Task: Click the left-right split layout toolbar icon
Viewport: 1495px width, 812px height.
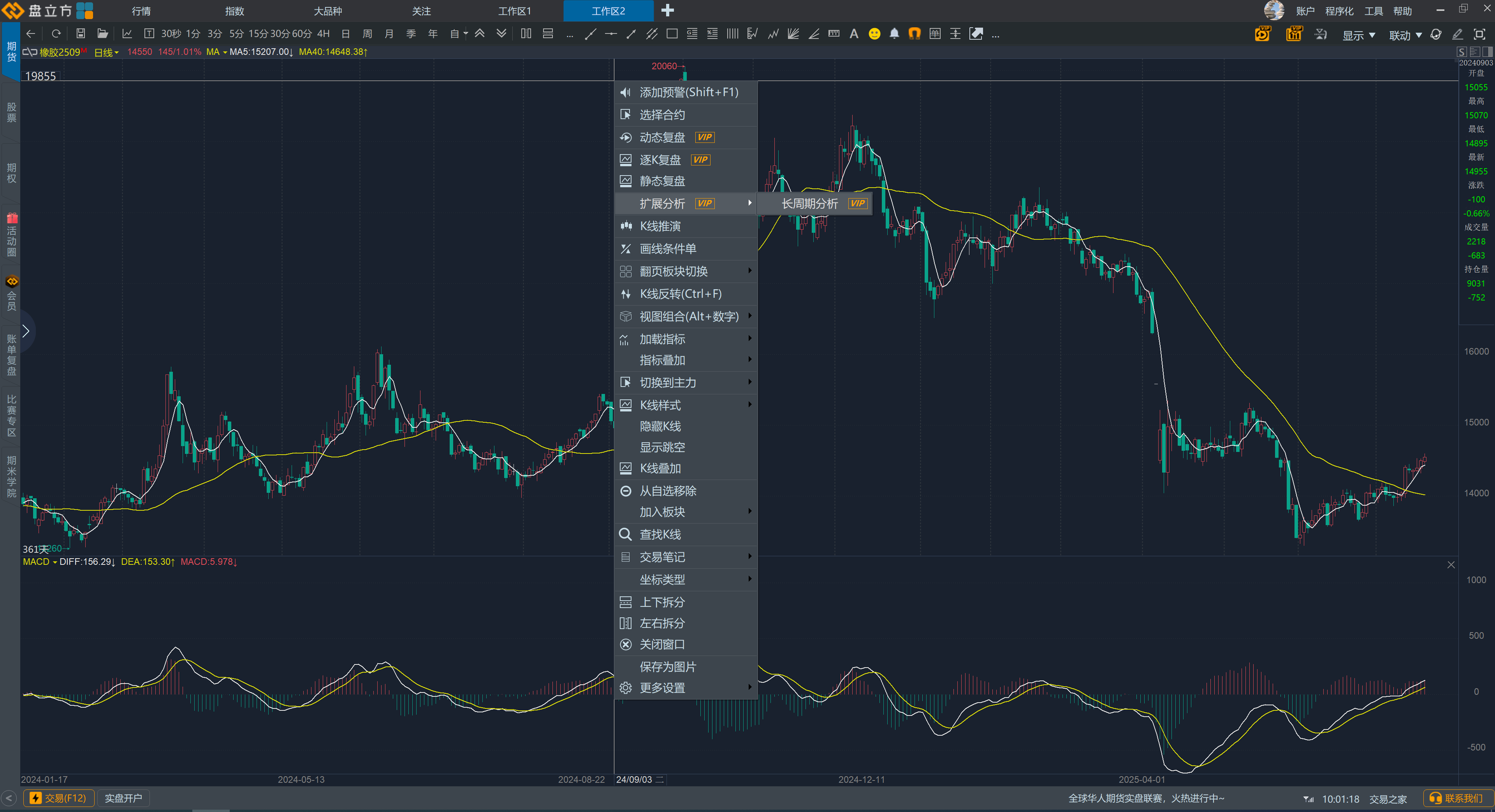Action: click(x=526, y=33)
